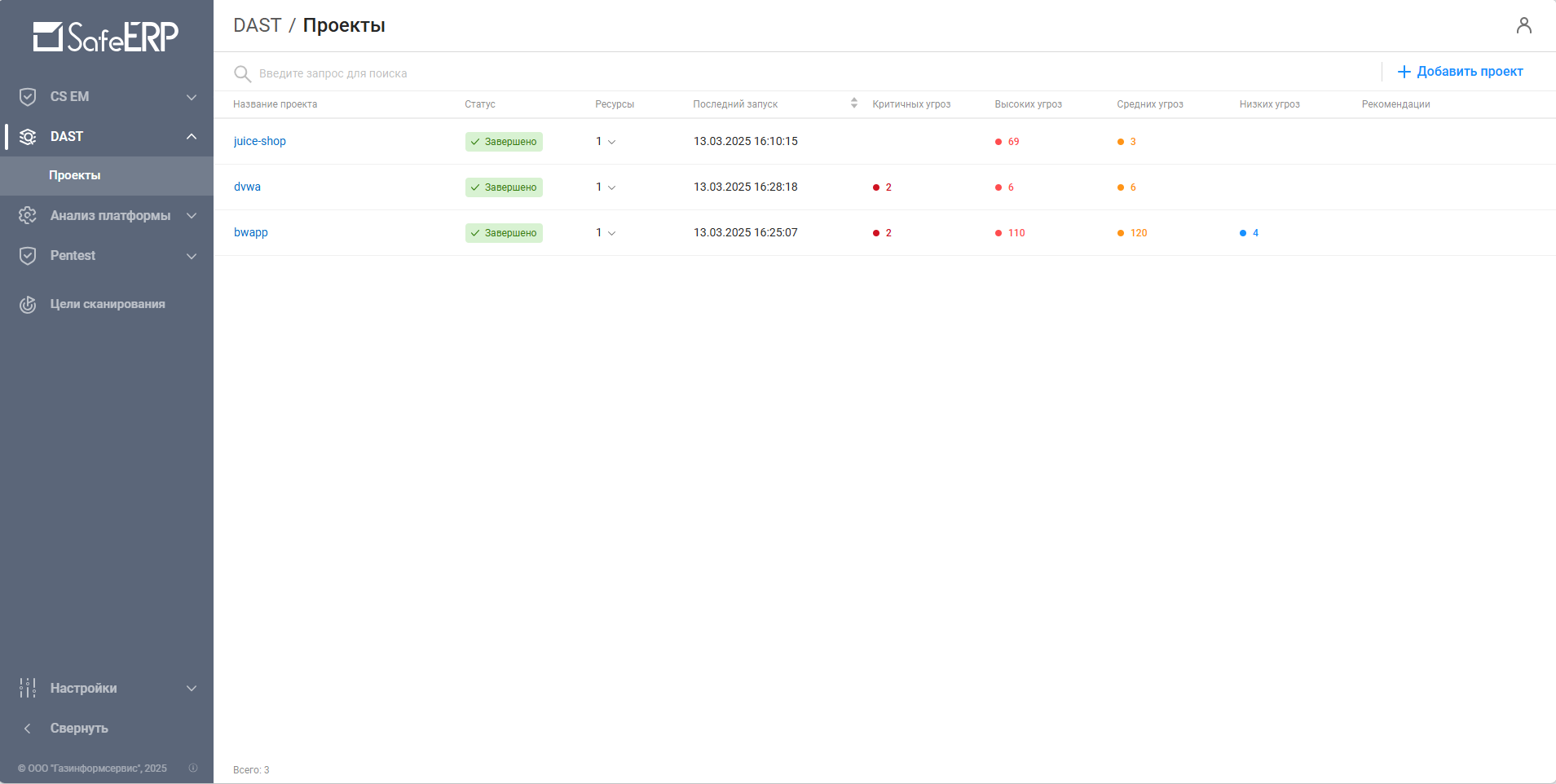Click the SafeERP logo
Screen dimensions: 1556x784
point(106,37)
